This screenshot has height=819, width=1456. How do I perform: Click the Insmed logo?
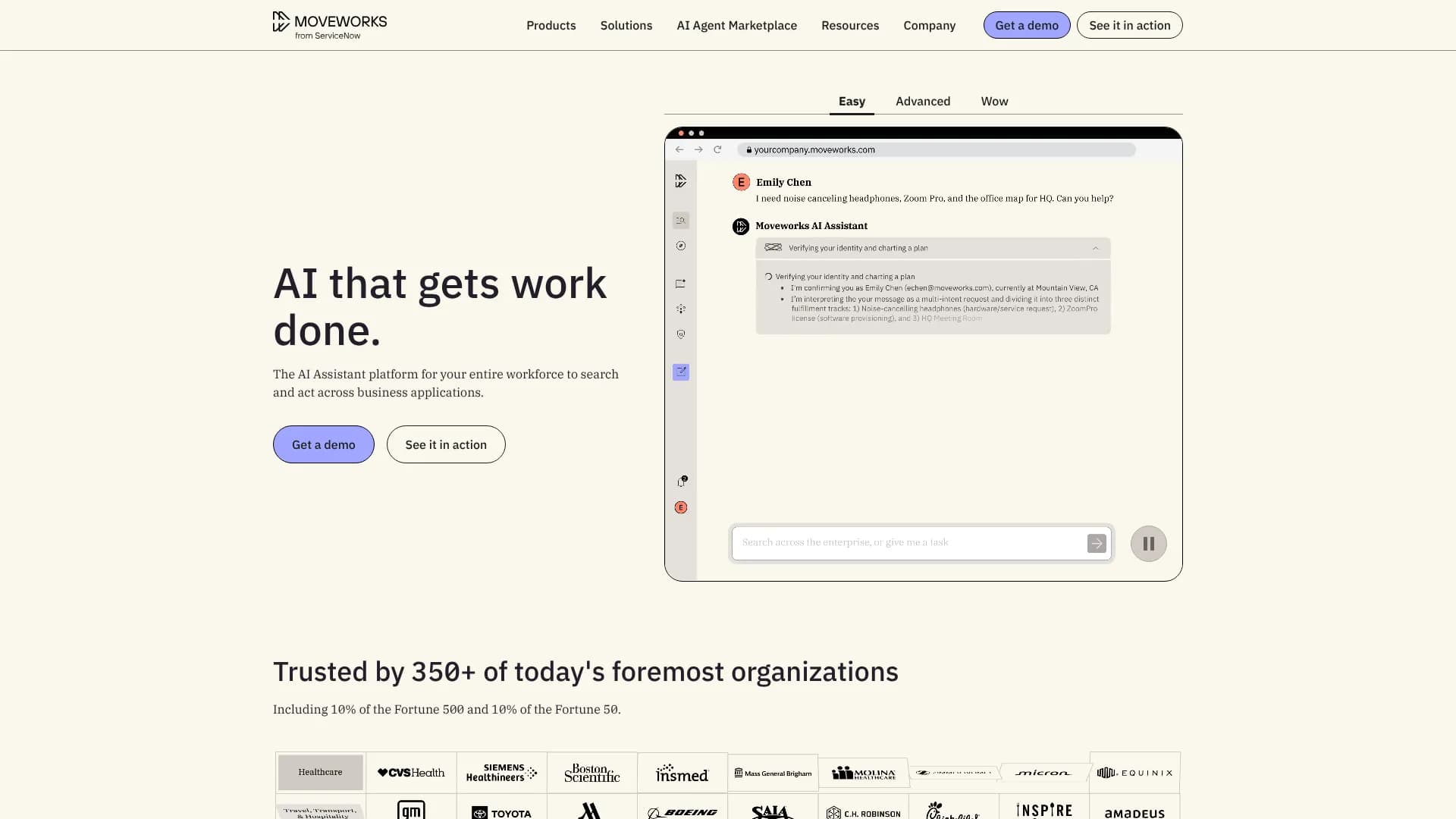(x=682, y=773)
